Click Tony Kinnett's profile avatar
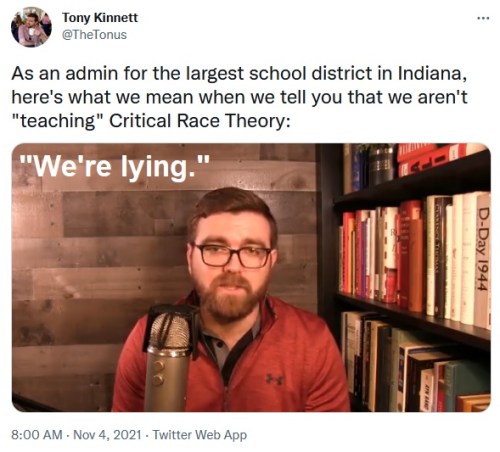The height and width of the screenshot is (452, 500). 31,27
